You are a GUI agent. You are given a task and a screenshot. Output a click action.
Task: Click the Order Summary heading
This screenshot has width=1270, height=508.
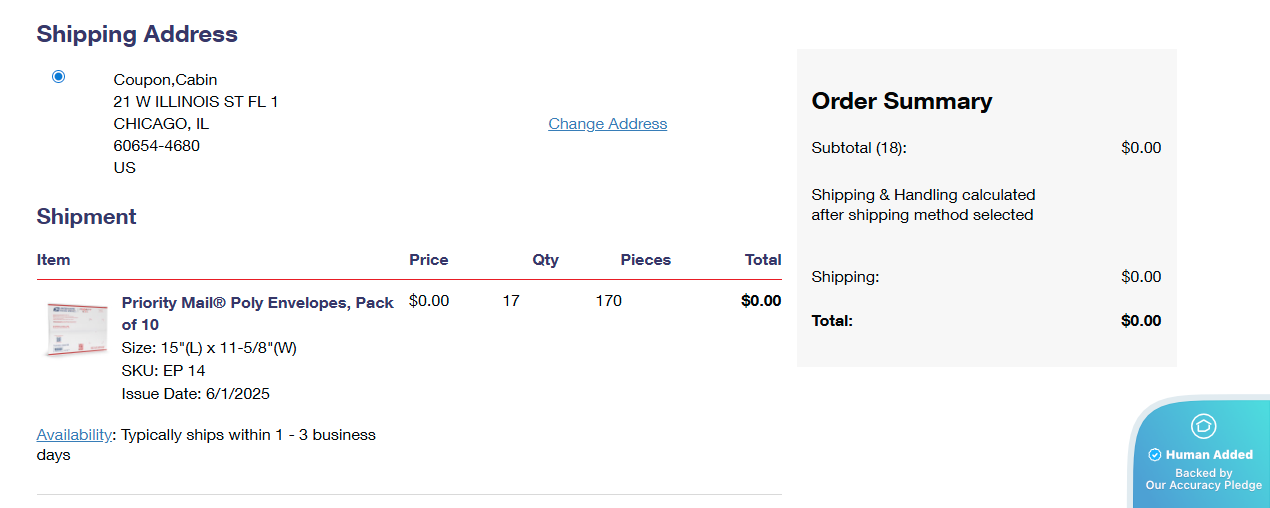pyautogui.click(x=901, y=101)
